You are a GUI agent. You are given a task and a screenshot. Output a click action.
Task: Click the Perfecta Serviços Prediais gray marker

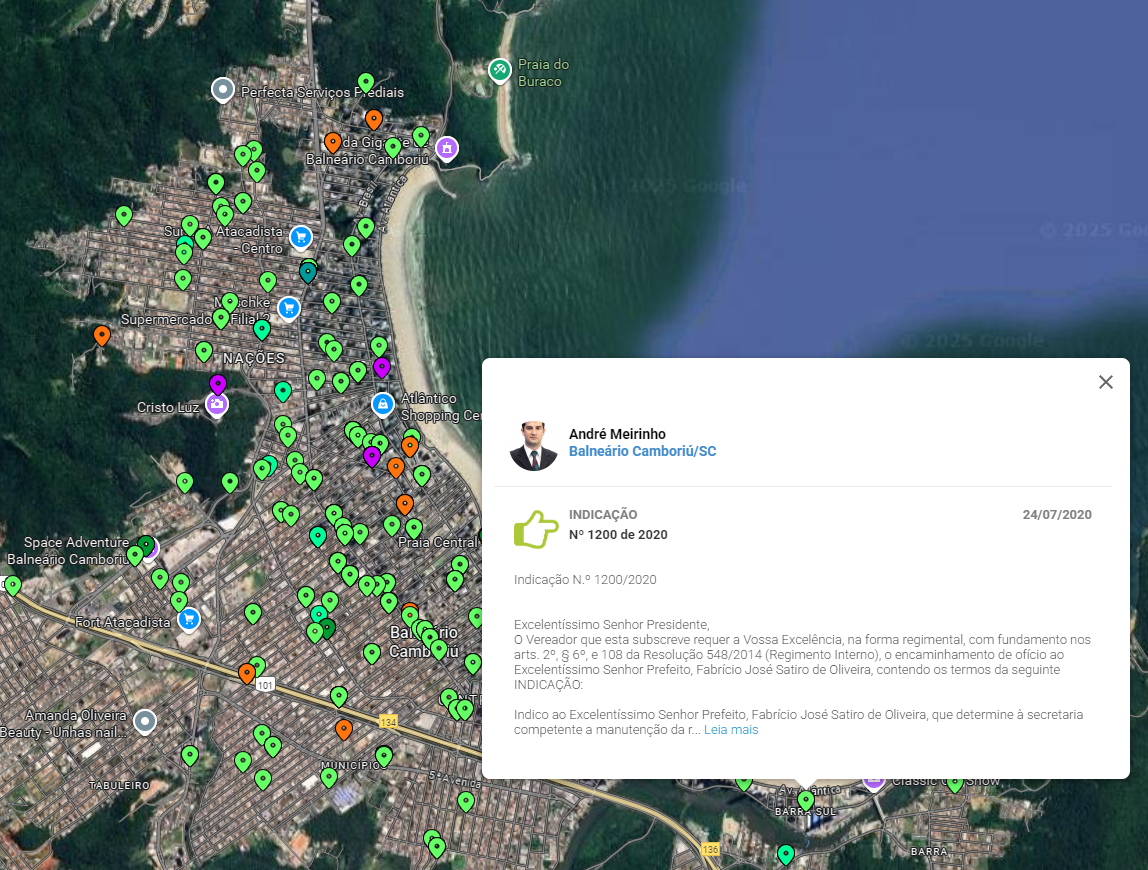(223, 90)
